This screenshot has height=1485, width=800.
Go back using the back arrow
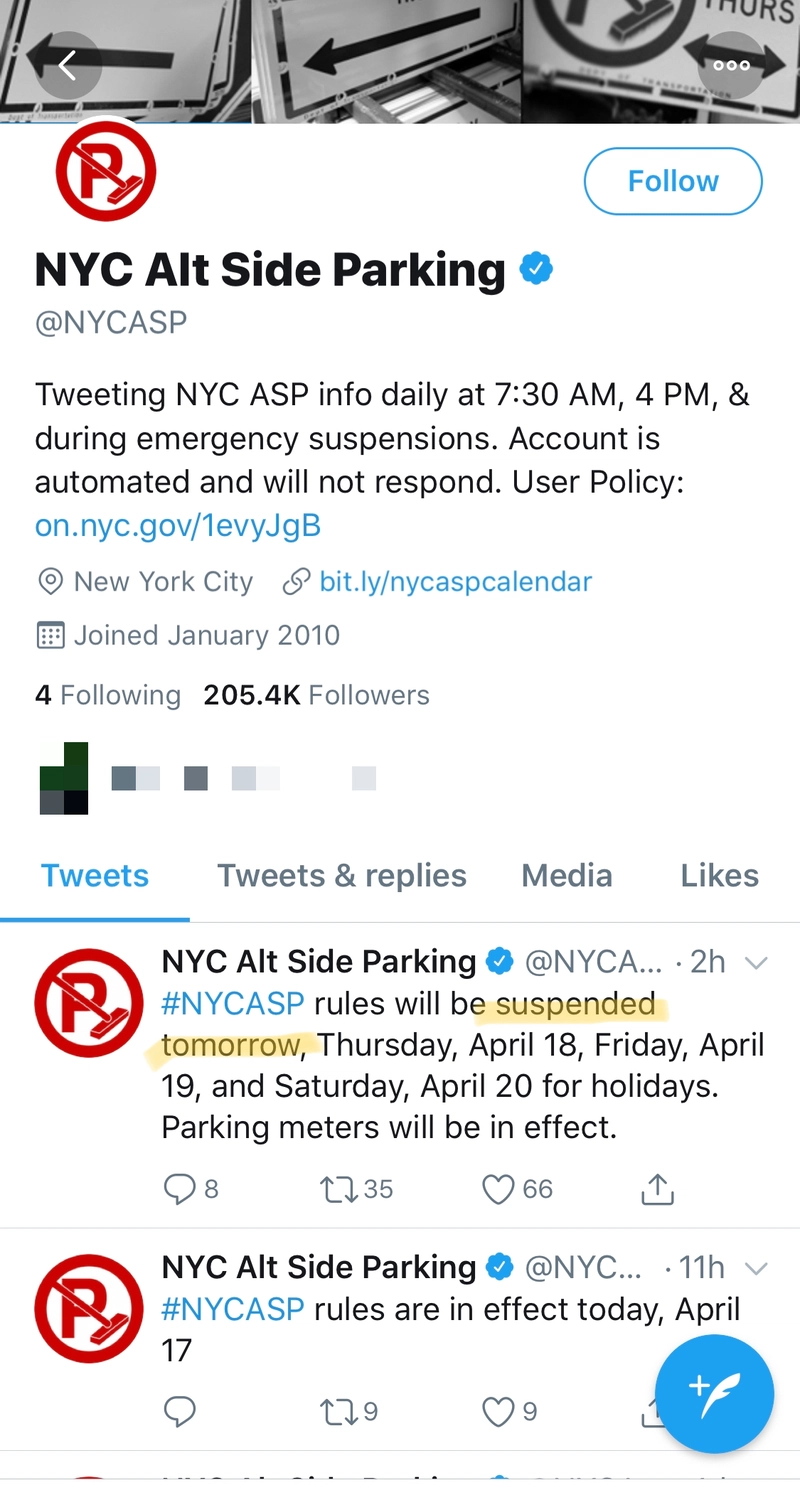click(x=66, y=65)
